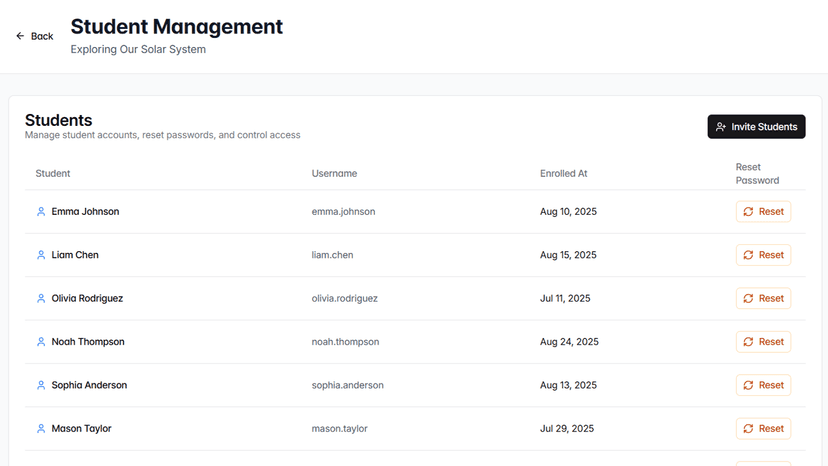Image resolution: width=828 pixels, height=466 pixels.
Task: Click the user icon beside Olivia Rodriguez
Action: 41,299
